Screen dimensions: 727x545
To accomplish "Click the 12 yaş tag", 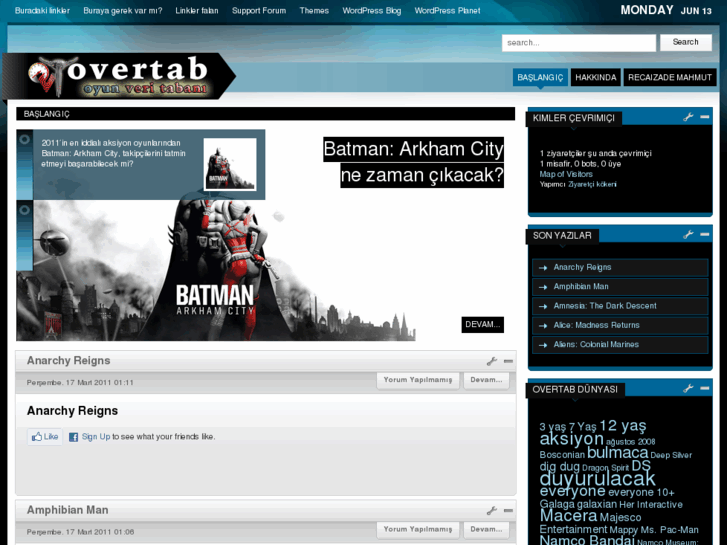I will click(x=622, y=426).
